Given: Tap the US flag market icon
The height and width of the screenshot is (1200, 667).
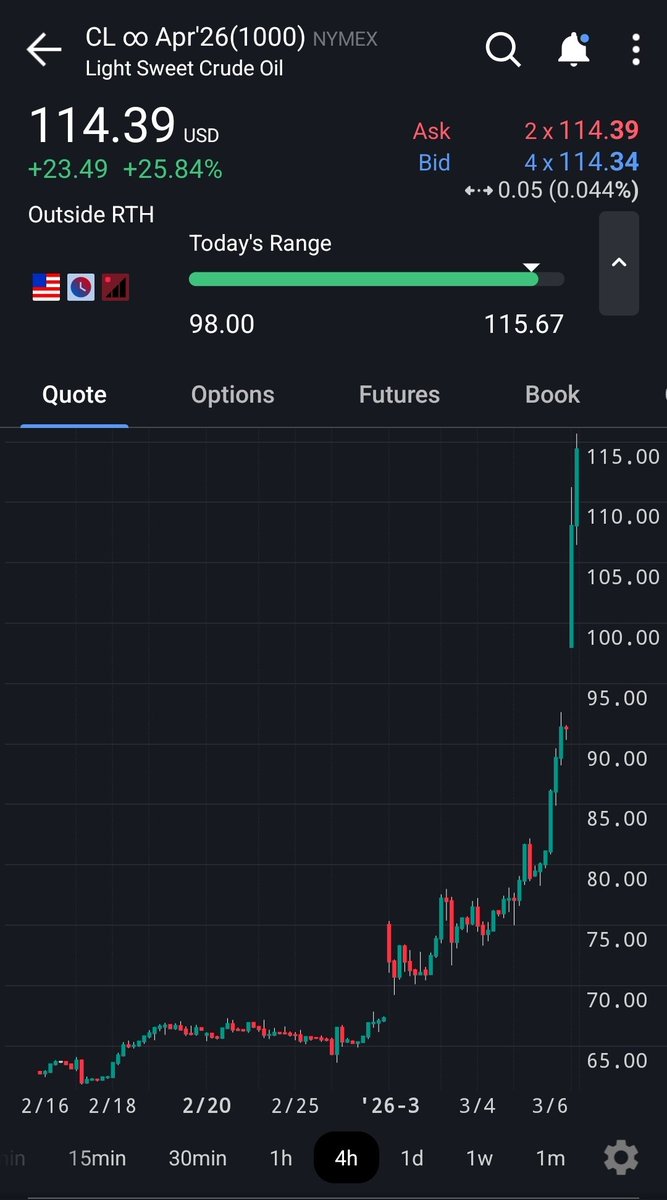Looking at the screenshot, I should pyautogui.click(x=46, y=288).
